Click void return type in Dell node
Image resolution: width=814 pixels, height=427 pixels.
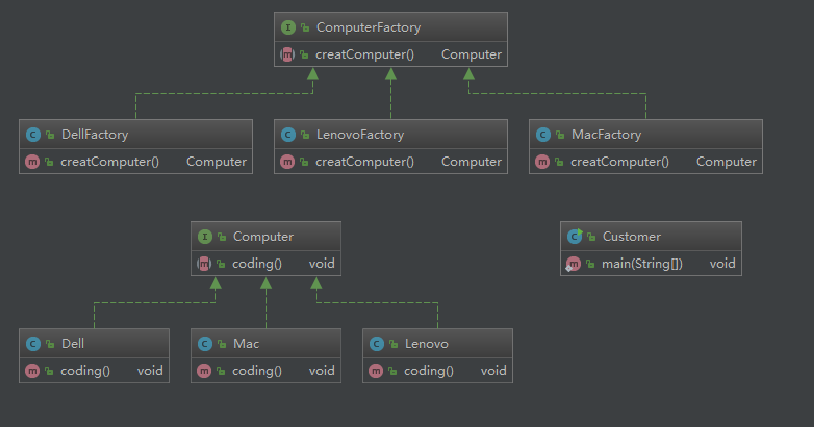point(150,371)
